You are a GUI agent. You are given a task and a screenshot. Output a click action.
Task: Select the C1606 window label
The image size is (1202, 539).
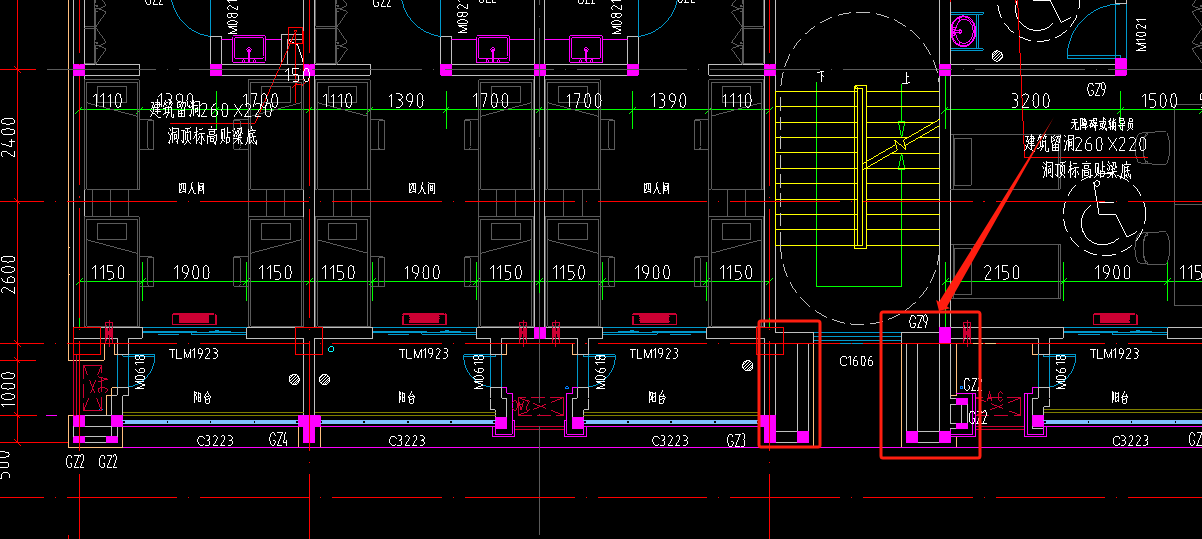tap(857, 362)
